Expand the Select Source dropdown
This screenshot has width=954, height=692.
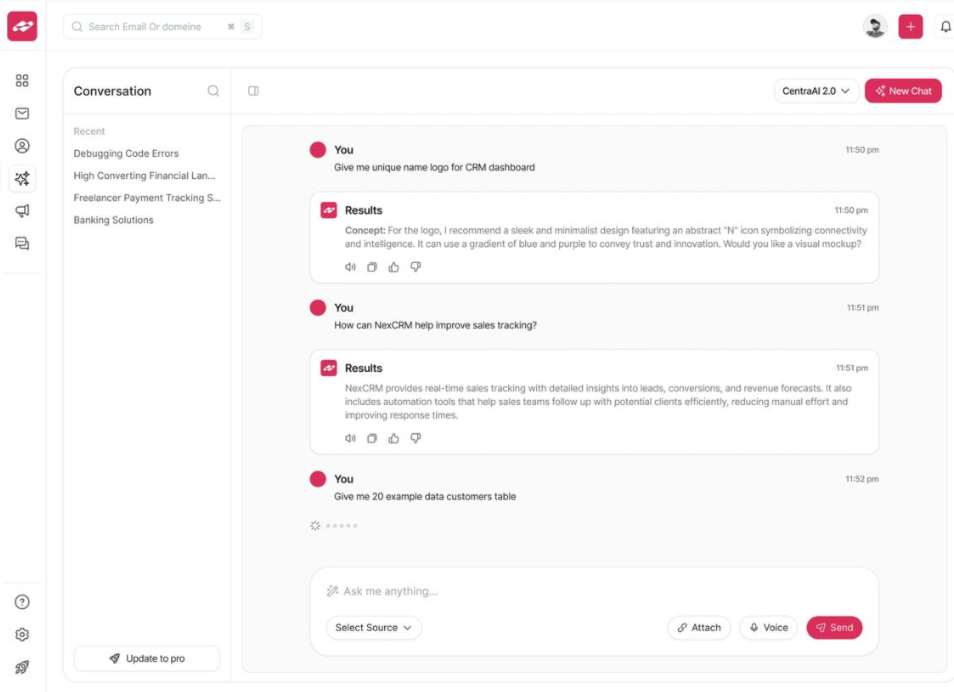point(373,627)
